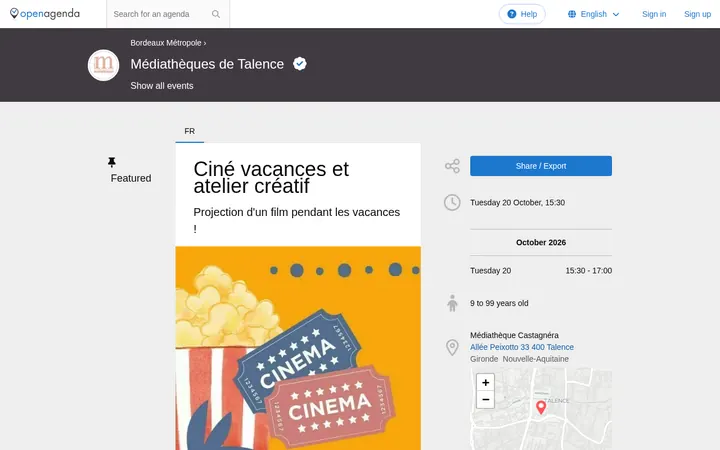Image resolution: width=720 pixels, height=450 pixels.
Task: Click the location pin icon beside address
Action: 452,348
